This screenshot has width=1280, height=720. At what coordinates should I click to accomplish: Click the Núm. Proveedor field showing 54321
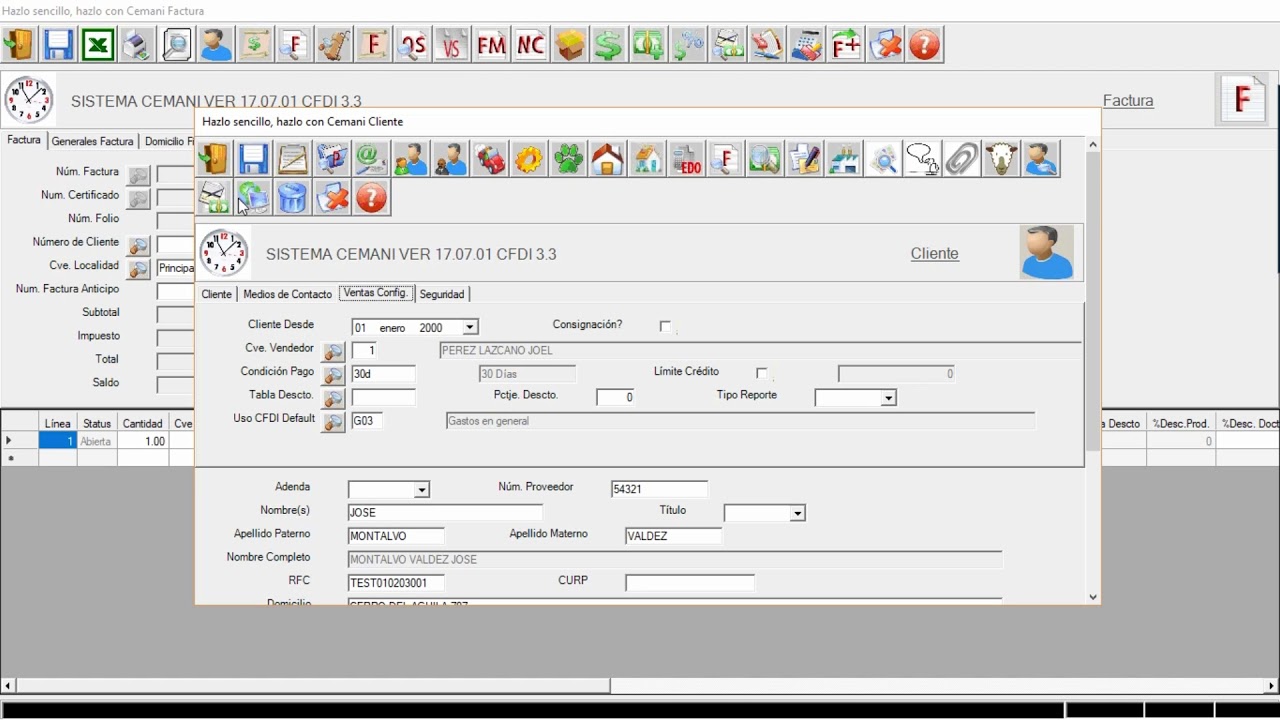(x=659, y=489)
